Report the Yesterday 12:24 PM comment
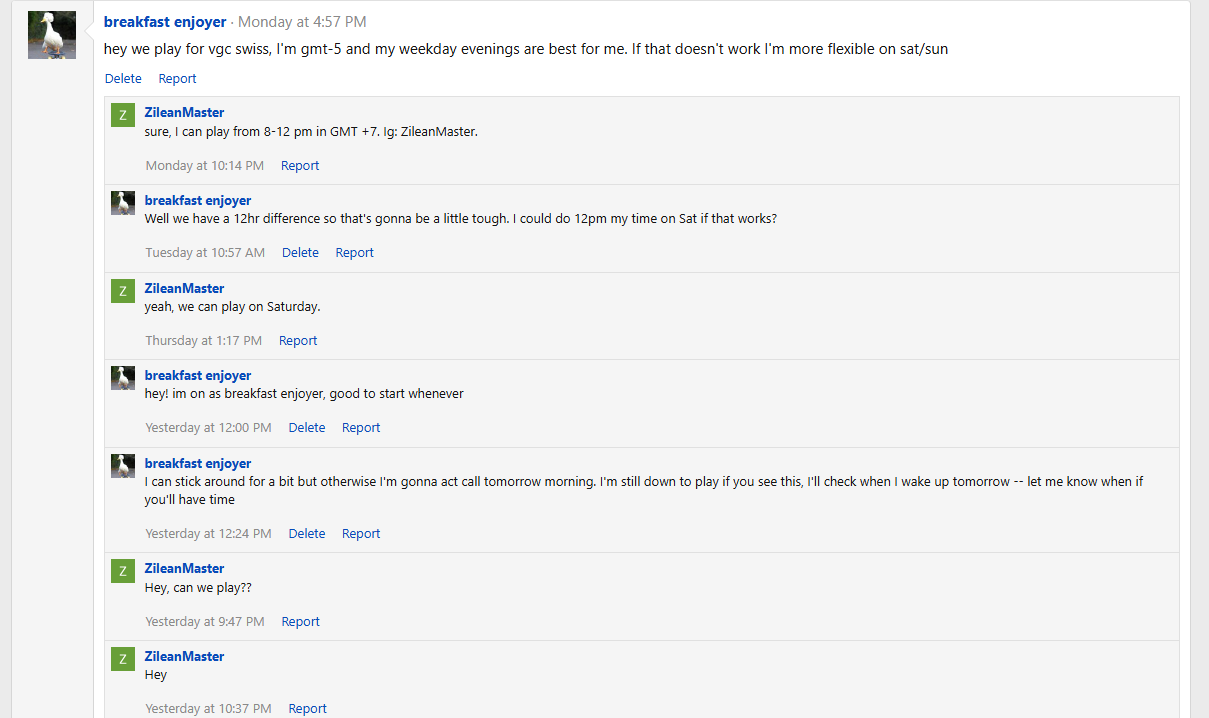Screen dimensions: 1209x718 pyautogui.click(x=361, y=534)
